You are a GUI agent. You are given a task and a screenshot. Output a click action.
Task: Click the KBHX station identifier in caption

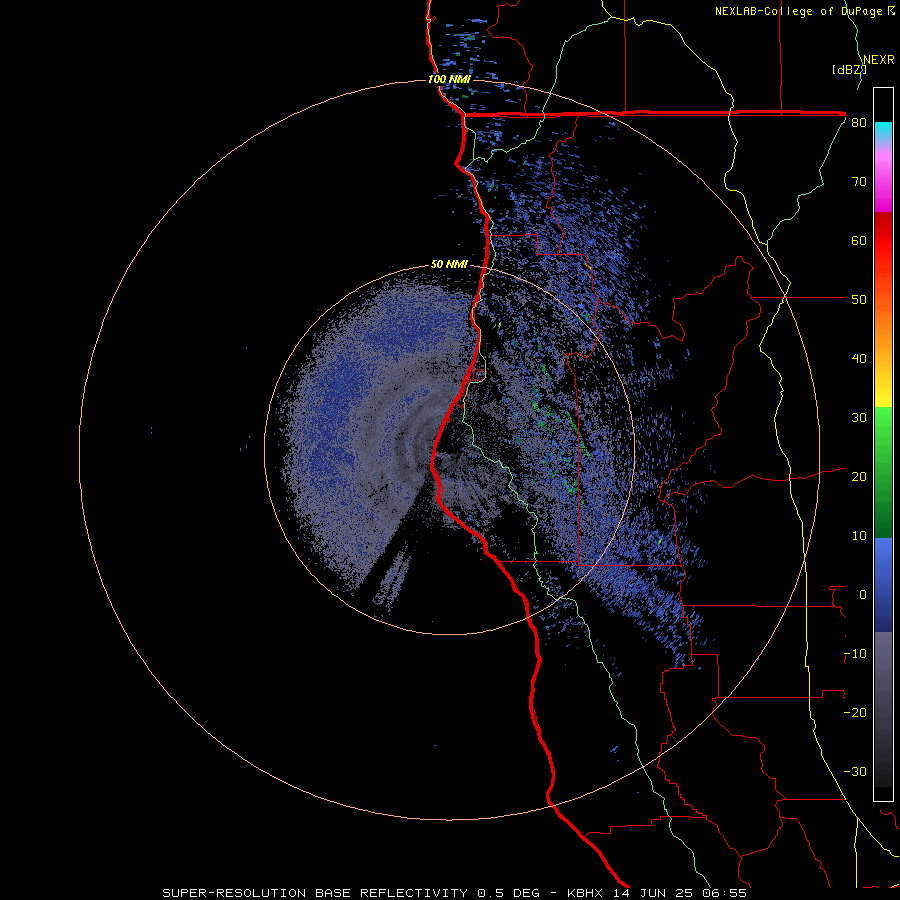(x=583, y=893)
